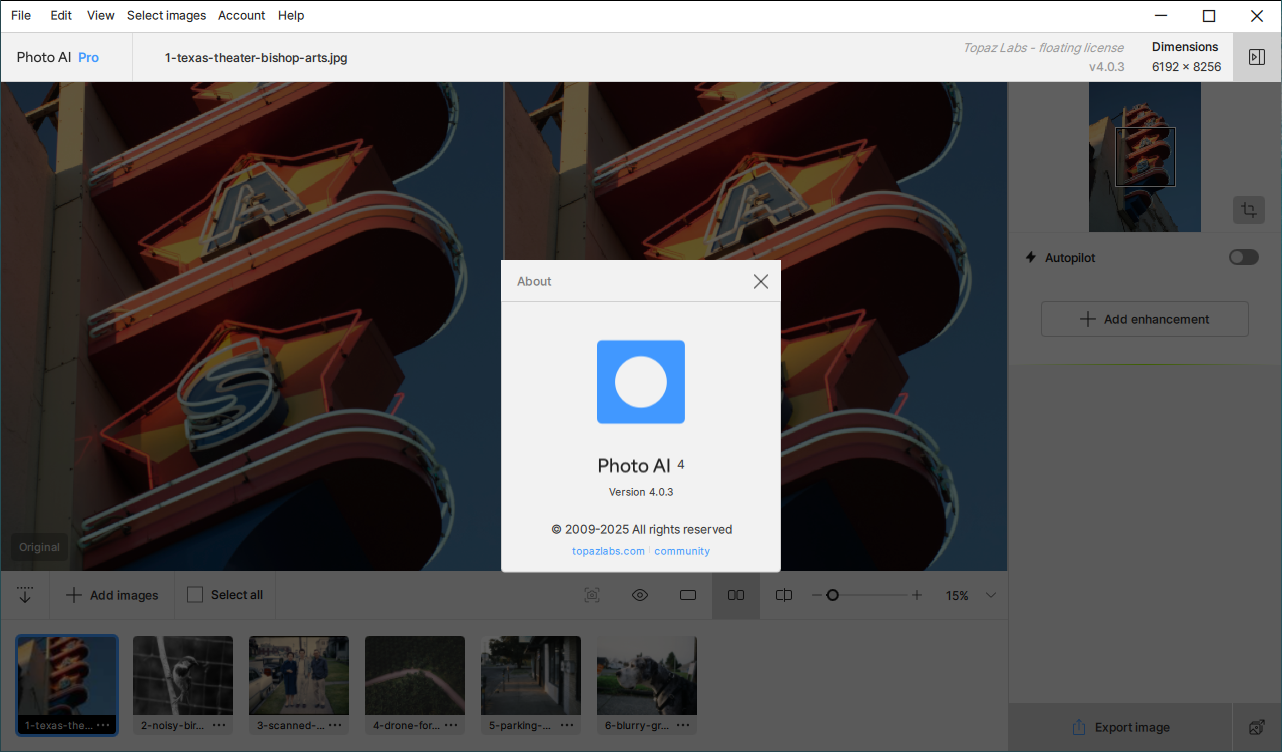Click the Add enhancement button
This screenshot has width=1282, height=752.
coord(1144,319)
